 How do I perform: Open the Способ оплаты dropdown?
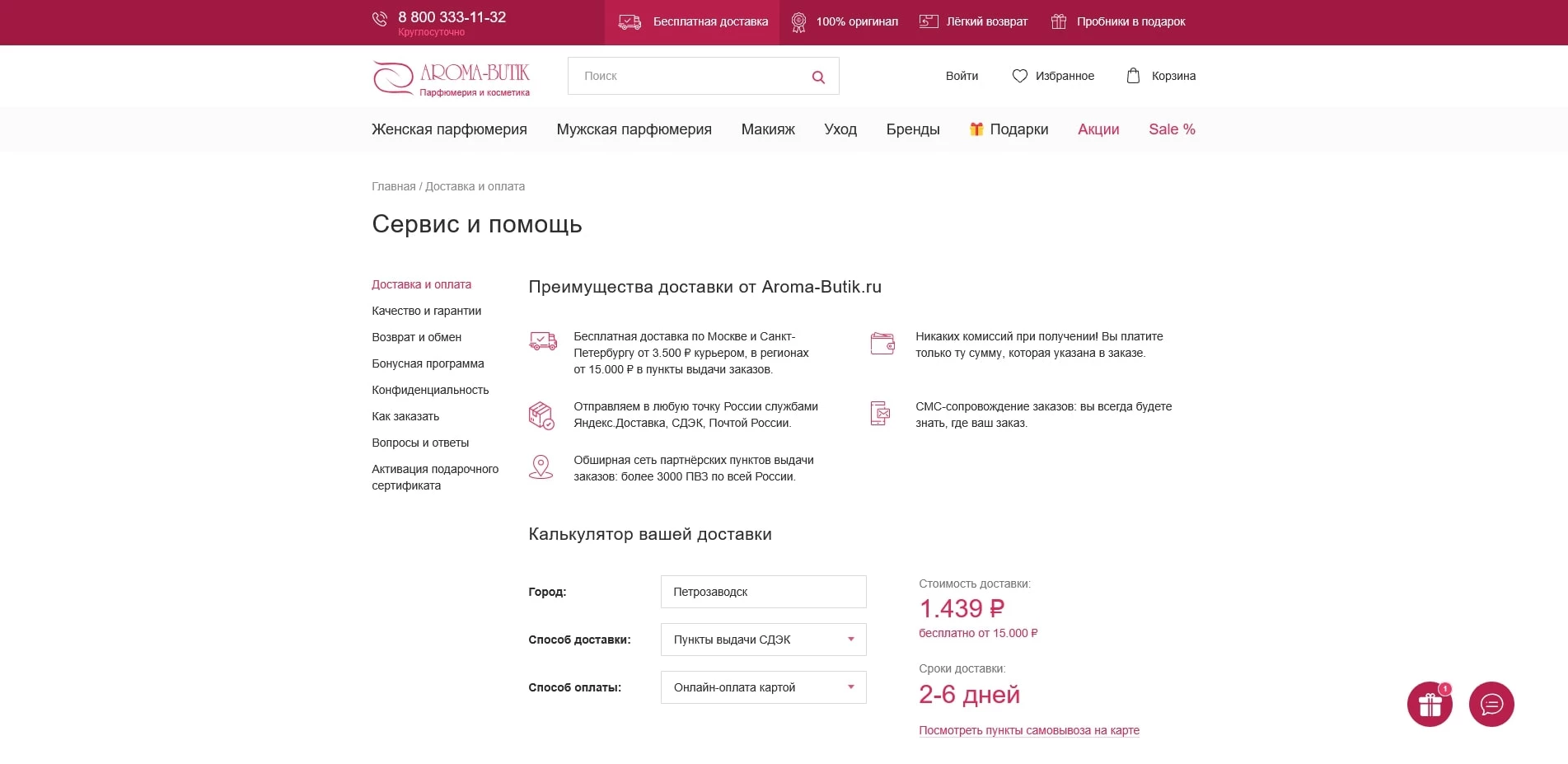tap(762, 687)
